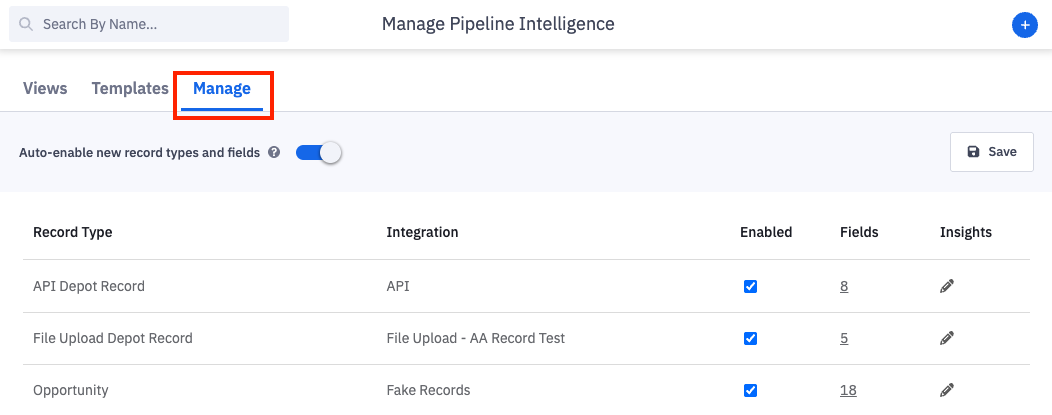Switch to the Templates tab
Screen dimensions: 1052x415
point(130,88)
